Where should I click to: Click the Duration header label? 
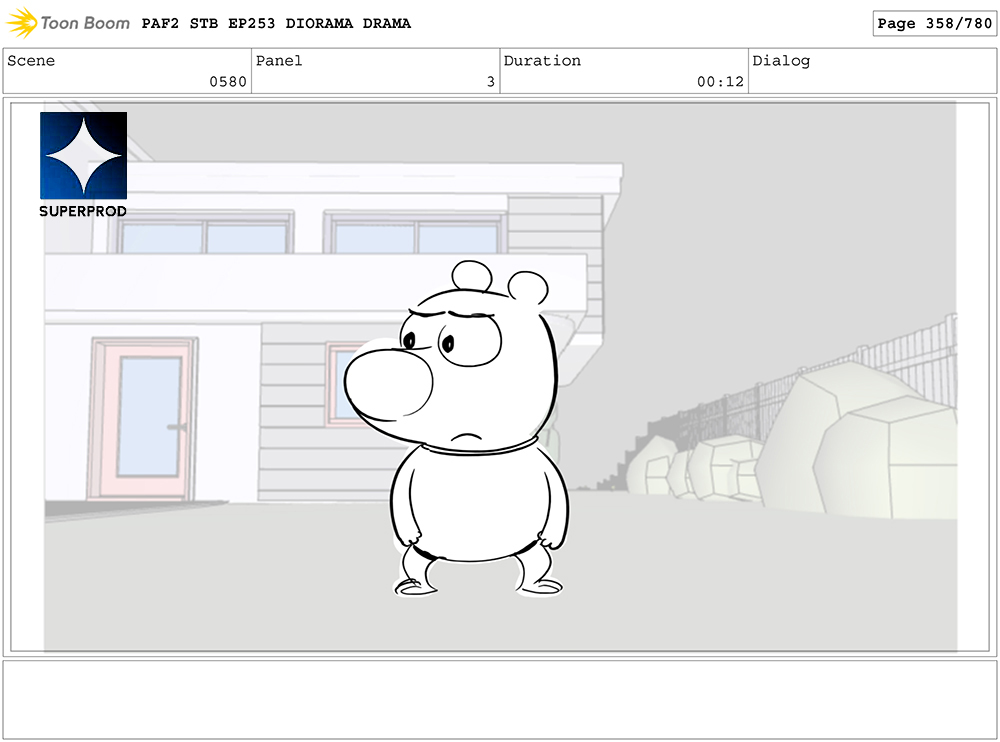pyautogui.click(x=542, y=61)
